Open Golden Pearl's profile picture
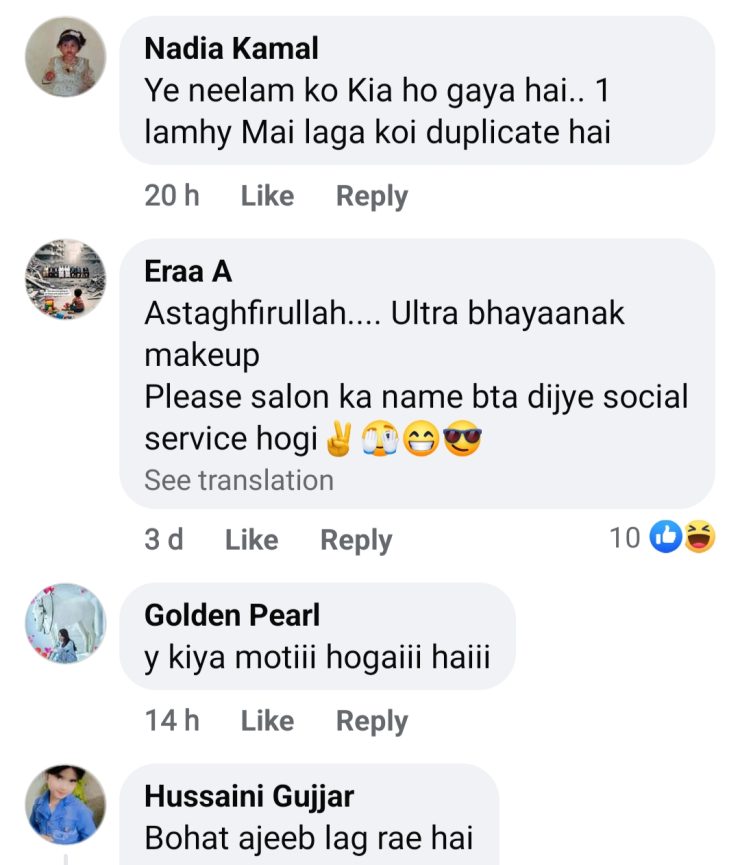740x865 pixels. (x=65, y=623)
